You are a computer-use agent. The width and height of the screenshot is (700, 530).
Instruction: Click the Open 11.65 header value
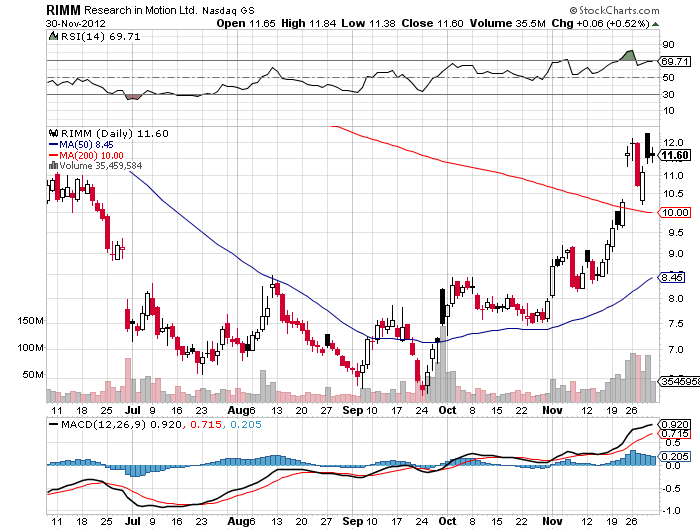pos(246,23)
